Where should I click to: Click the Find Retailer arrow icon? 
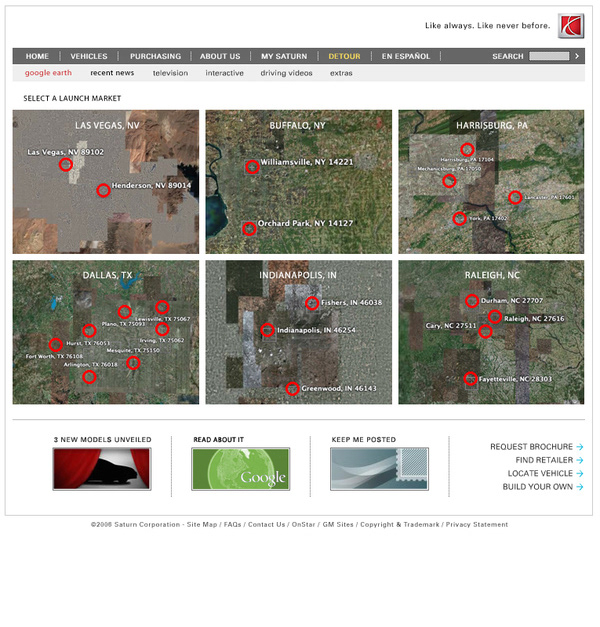pos(580,460)
